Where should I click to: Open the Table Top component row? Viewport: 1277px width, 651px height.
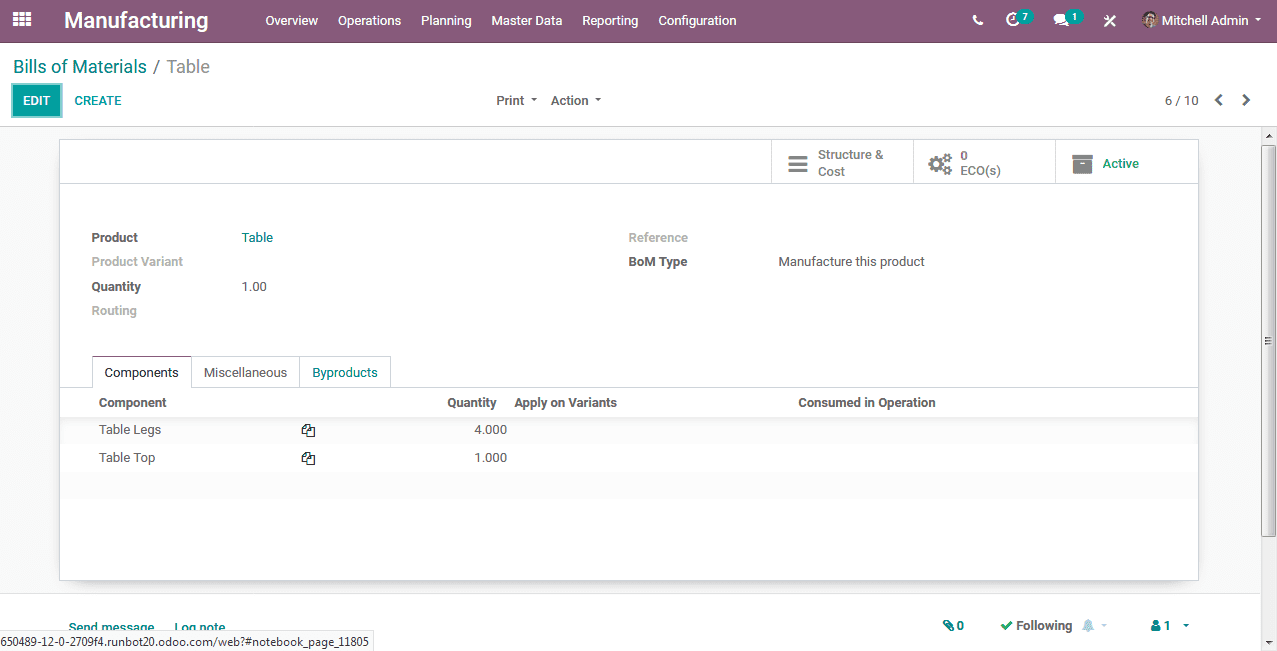click(629, 458)
